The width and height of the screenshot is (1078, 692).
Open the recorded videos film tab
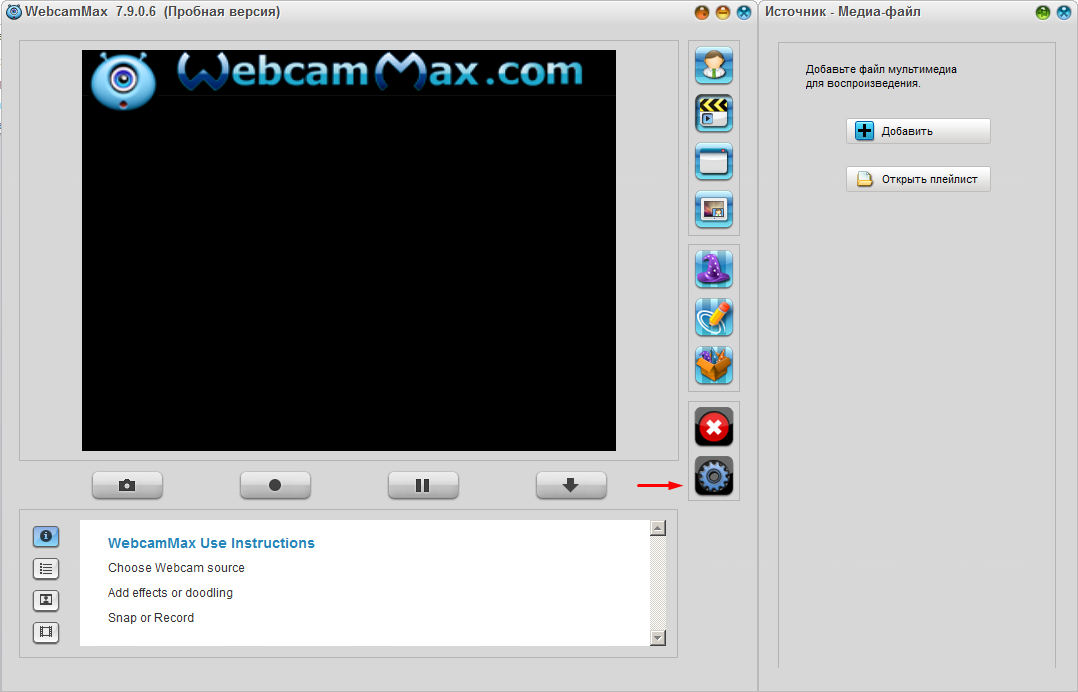point(46,632)
